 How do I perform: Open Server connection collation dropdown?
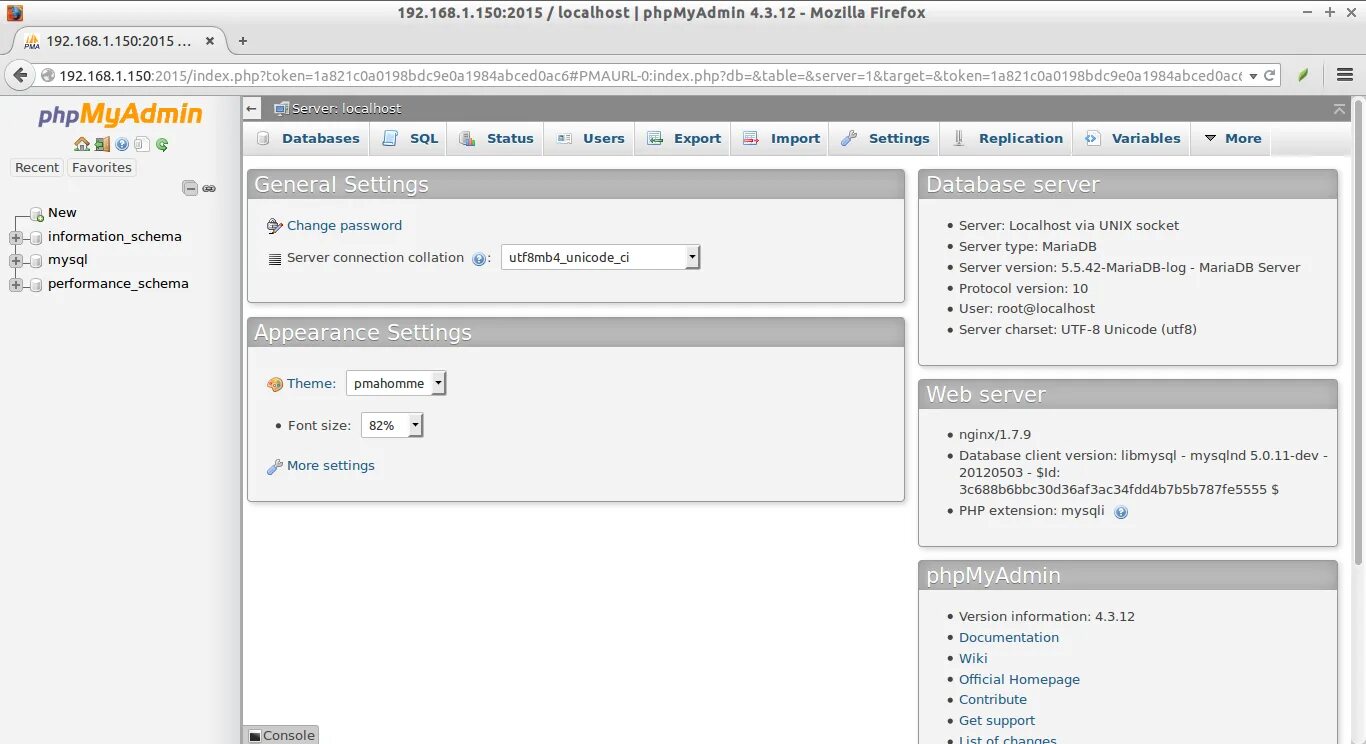coord(600,257)
